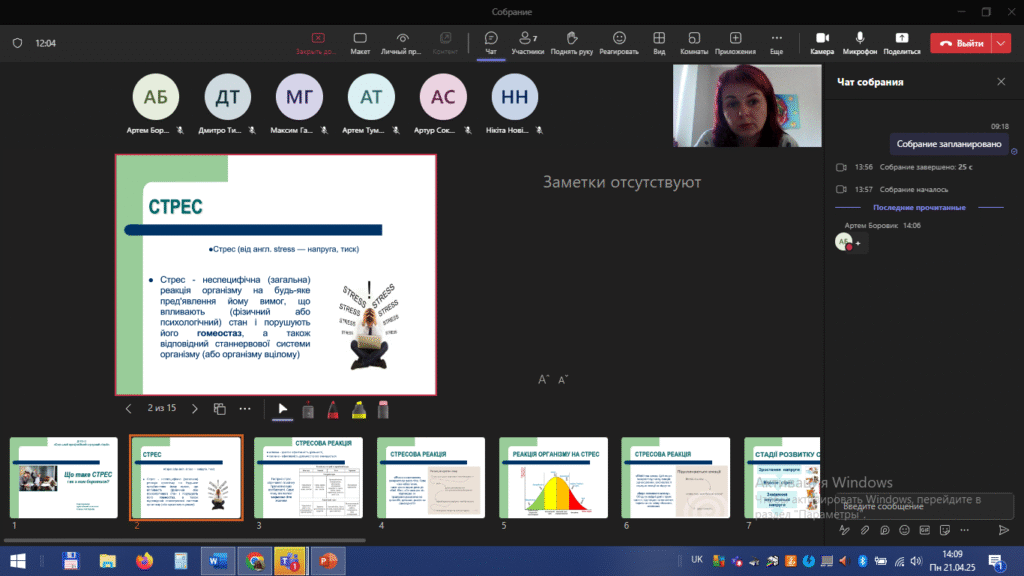Switch to Chrome in the taskbar

point(255,561)
